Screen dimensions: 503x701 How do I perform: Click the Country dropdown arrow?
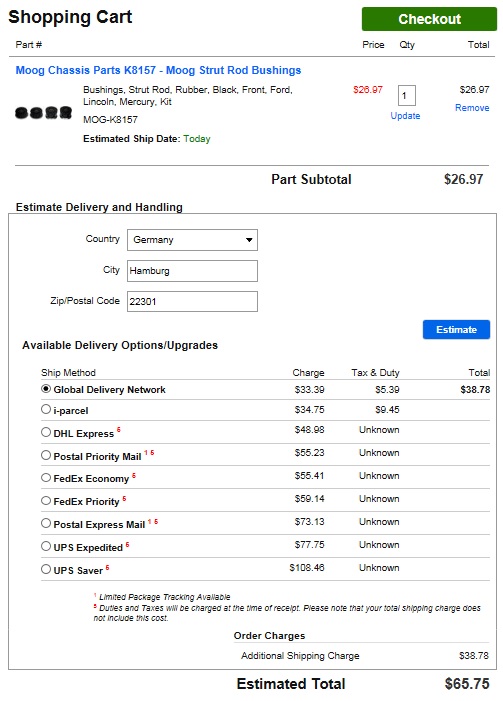coord(249,240)
